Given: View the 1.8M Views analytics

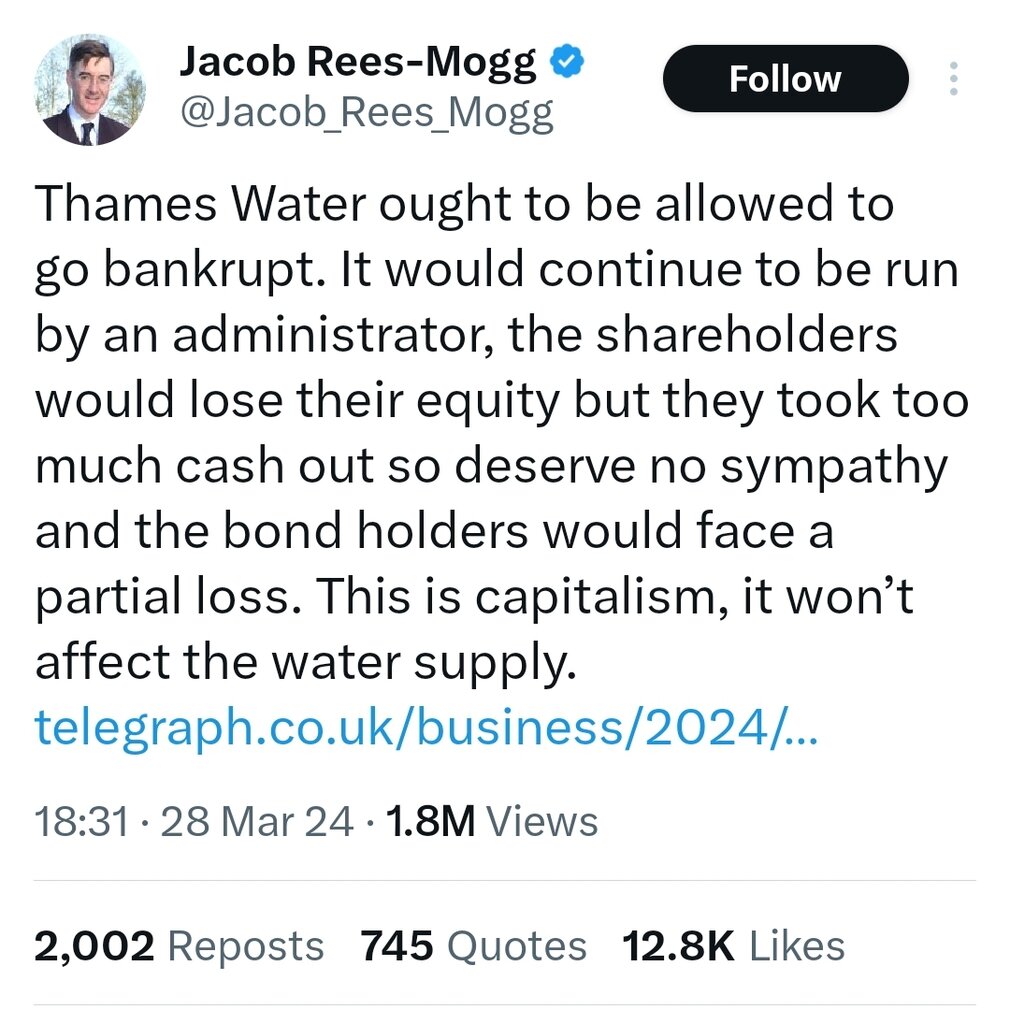Looking at the screenshot, I should pos(492,822).
